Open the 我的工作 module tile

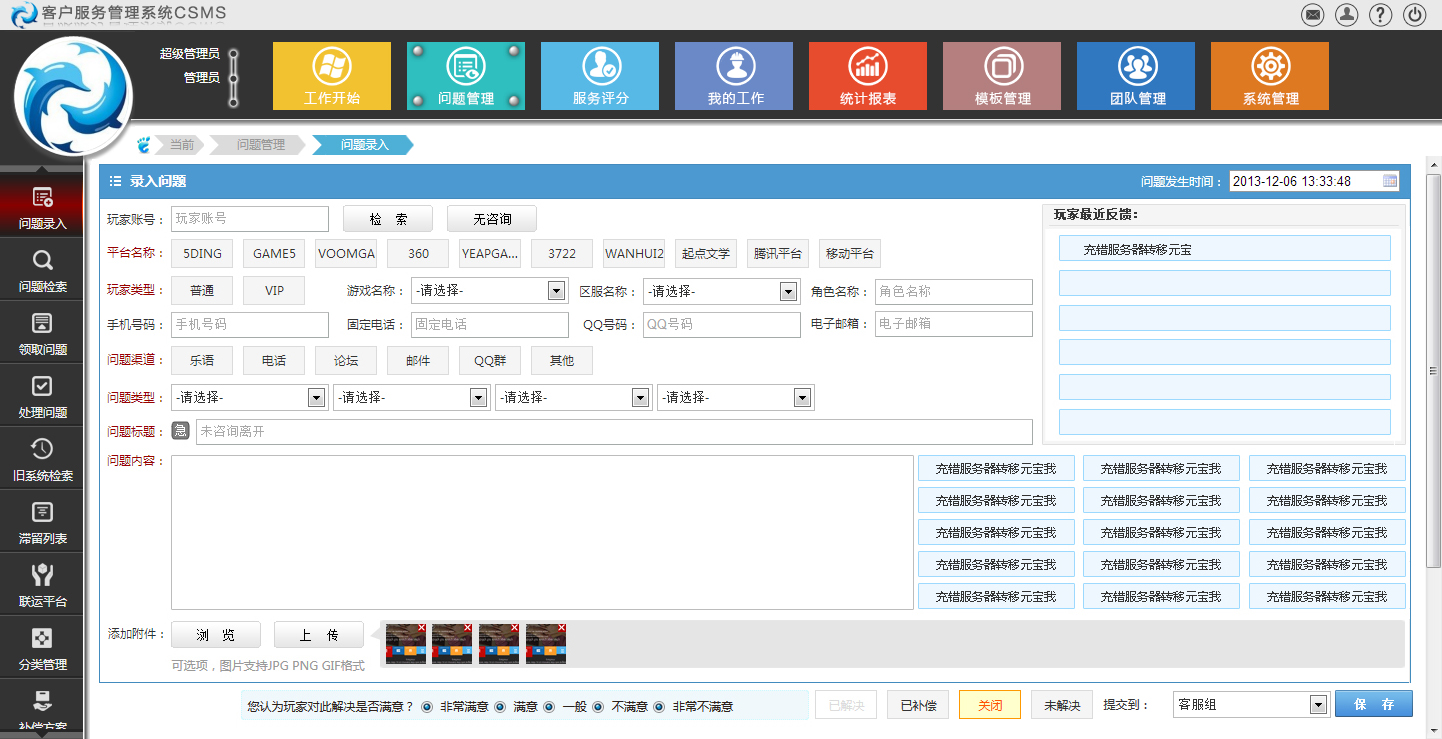734,76
